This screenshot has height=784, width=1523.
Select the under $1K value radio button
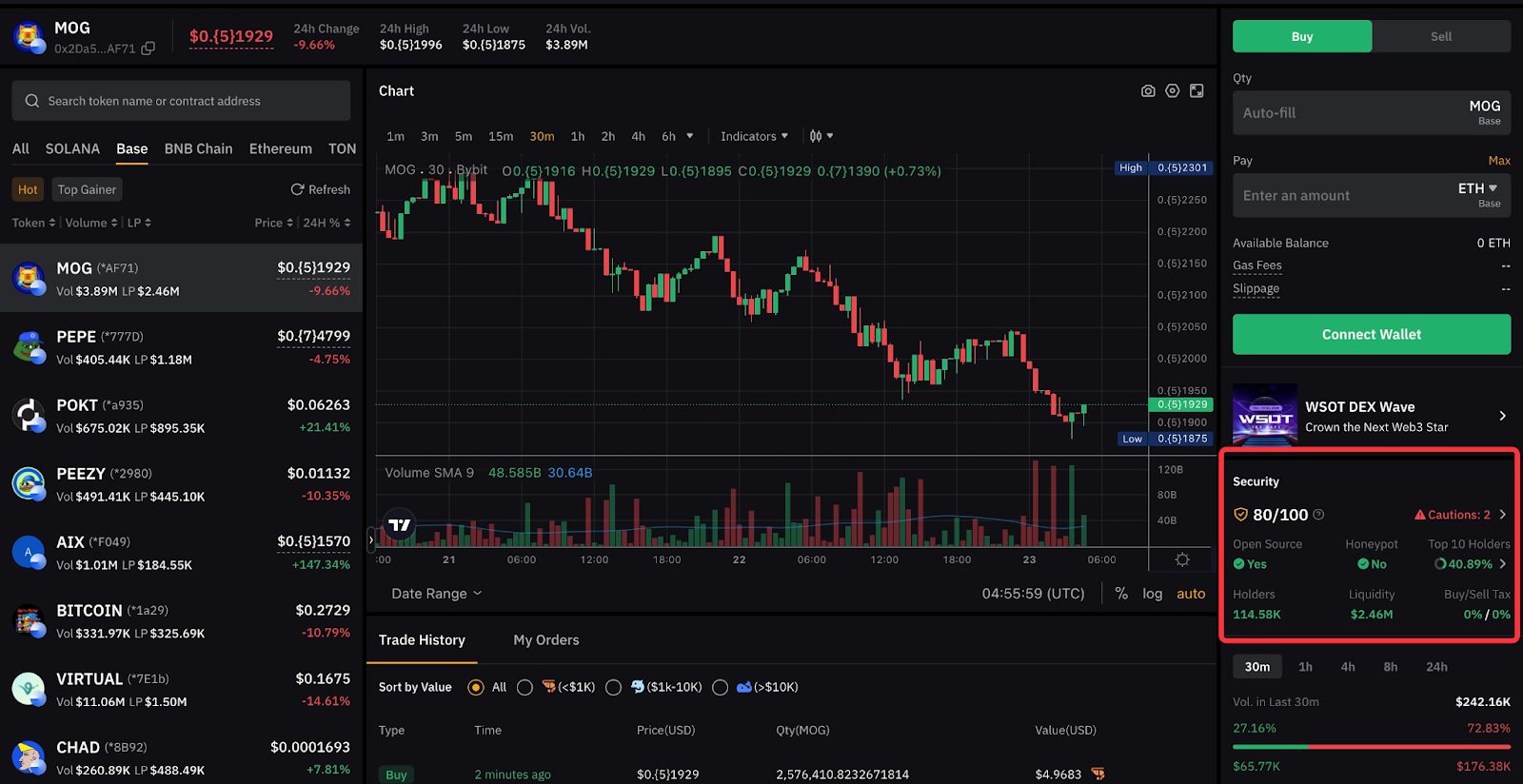point(524,687)
